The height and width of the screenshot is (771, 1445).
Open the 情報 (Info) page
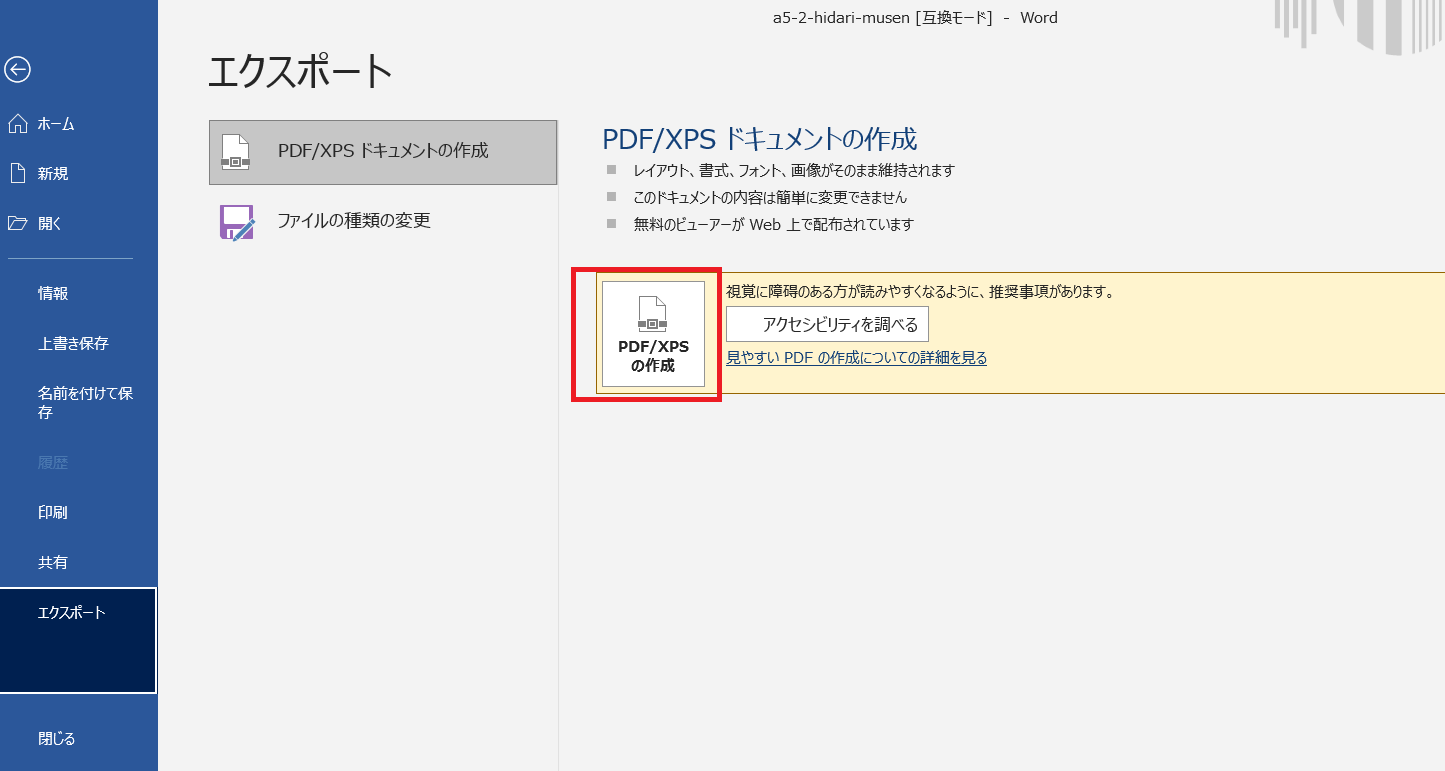(x=53, y=294)
